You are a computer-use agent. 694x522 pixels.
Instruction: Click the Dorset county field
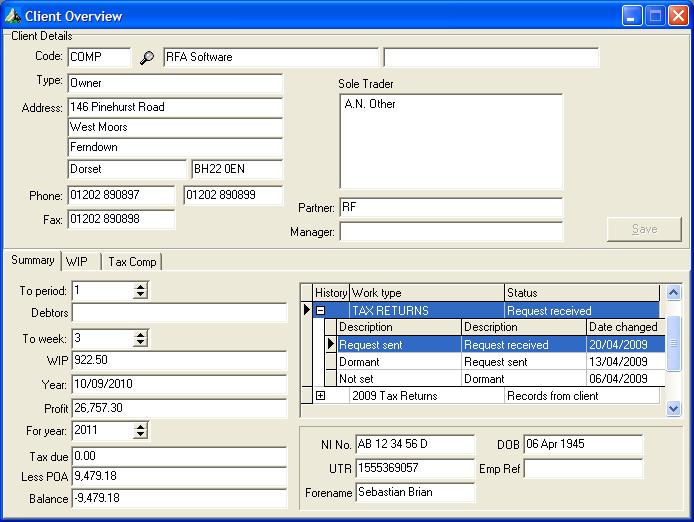127,169
